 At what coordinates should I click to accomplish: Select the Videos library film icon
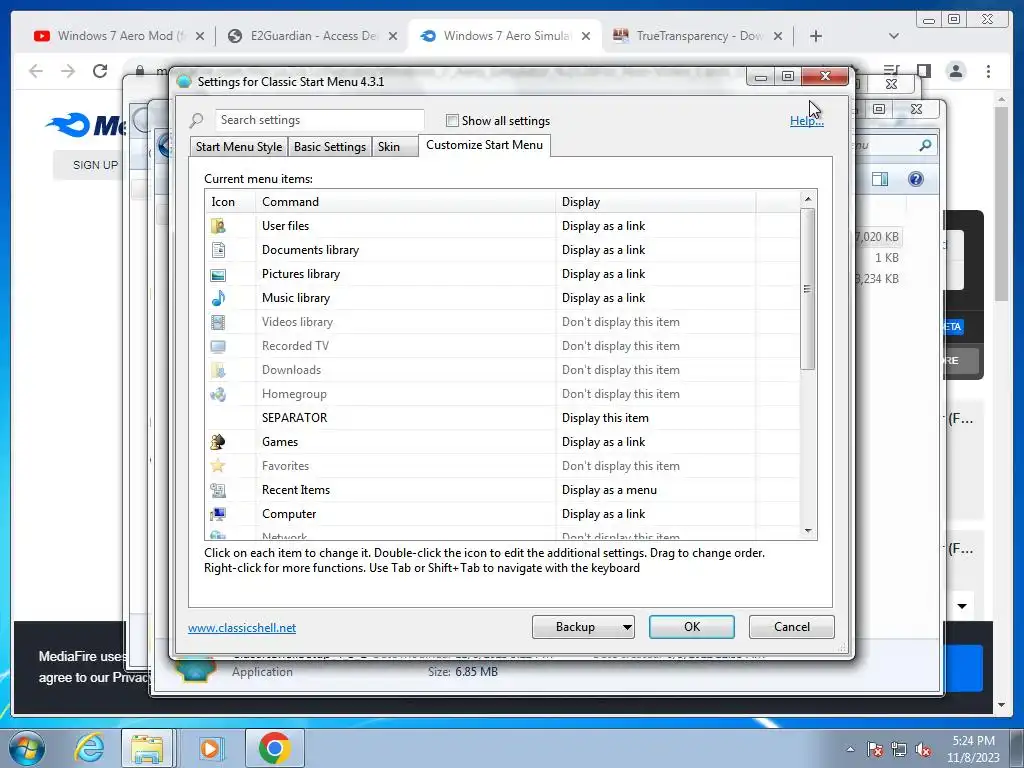[218, 322]
